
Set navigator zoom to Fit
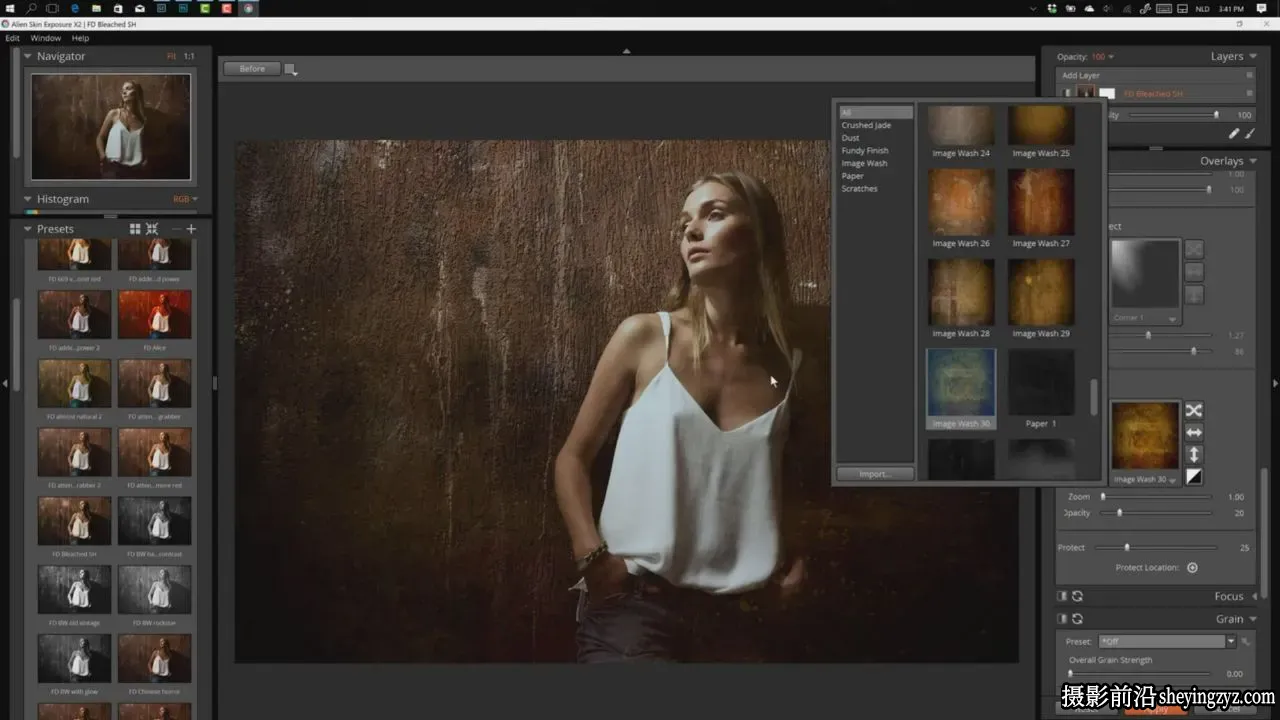(x=171, y=57)
